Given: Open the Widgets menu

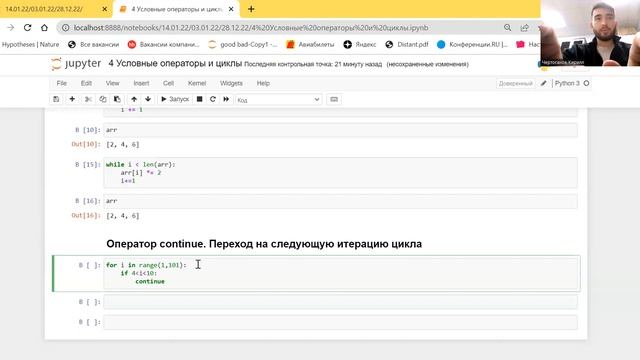Looking at the screenshot, I should (231, 83).
